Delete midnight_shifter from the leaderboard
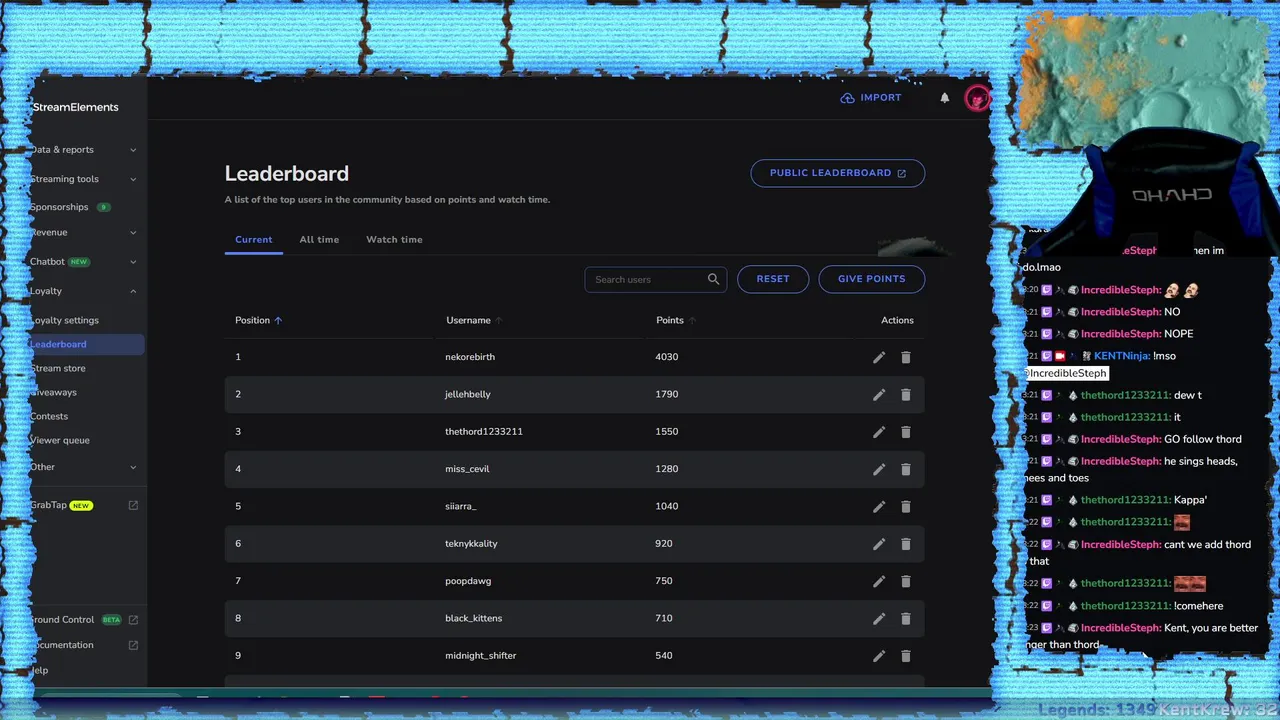 point(906,656)
